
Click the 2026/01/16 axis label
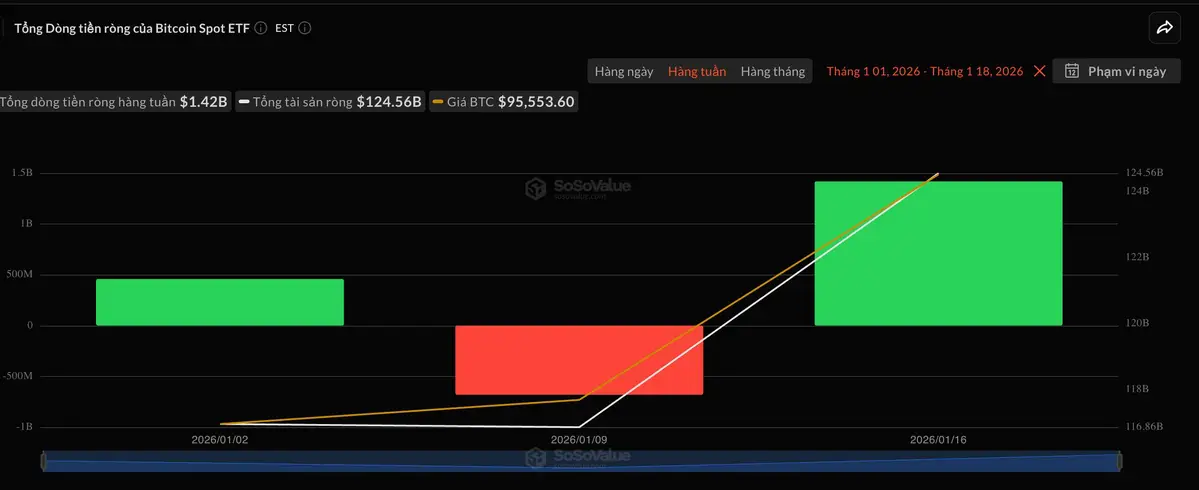pyautogui.click(x=938, y=440)
